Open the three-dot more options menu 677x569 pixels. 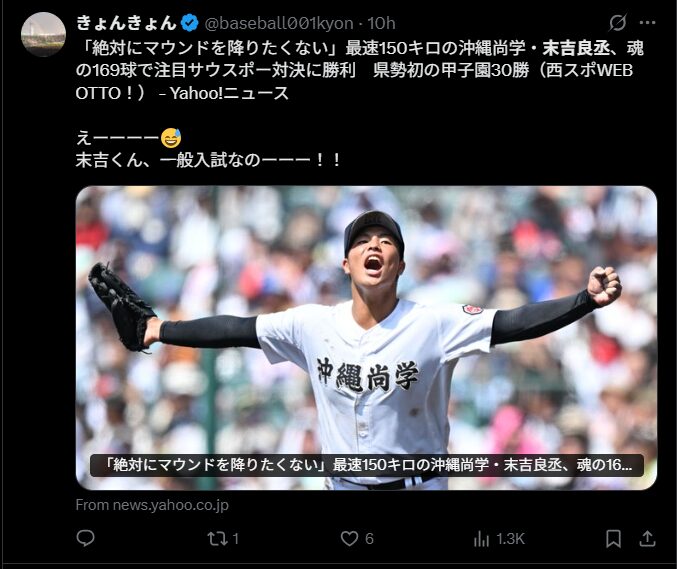tap(647, 23)
